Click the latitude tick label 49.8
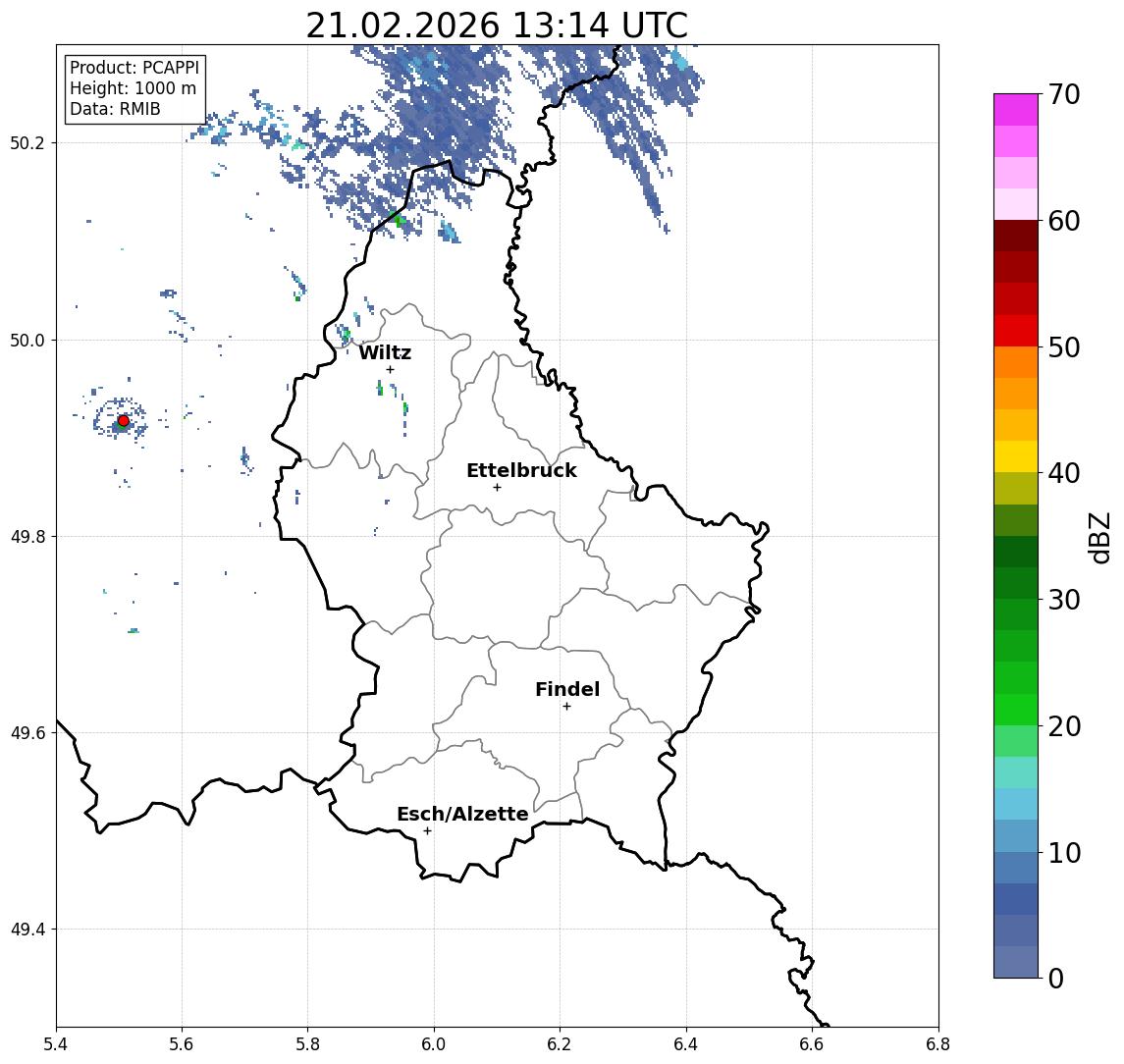 [27, 536]
